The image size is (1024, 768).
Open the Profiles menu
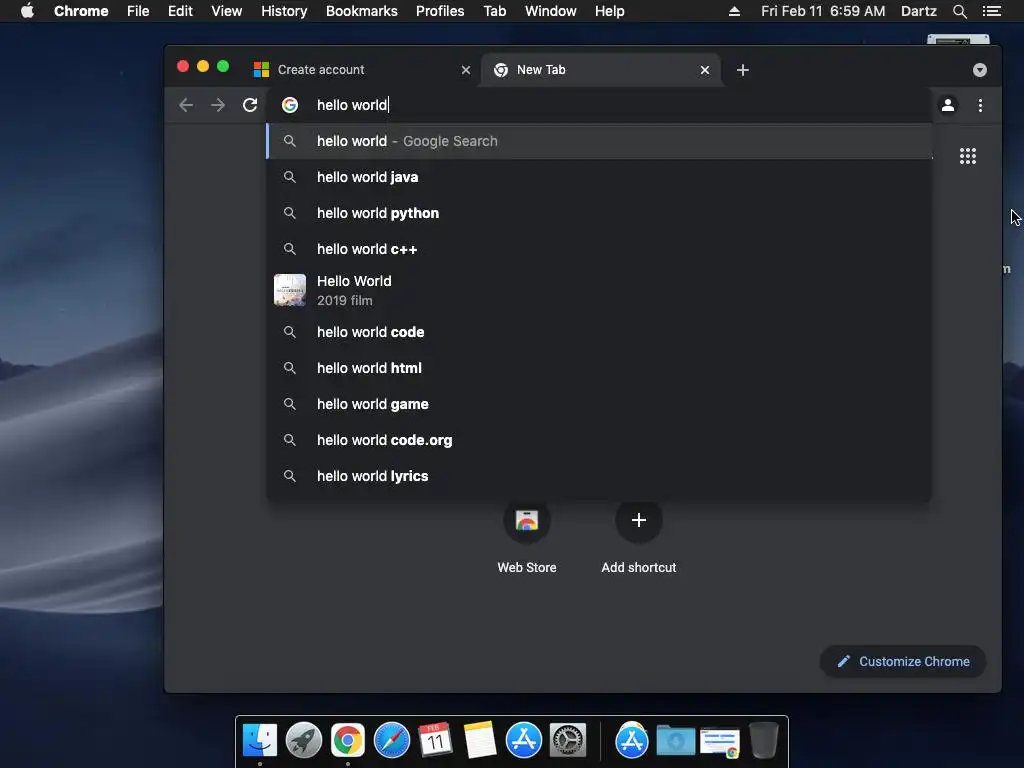440,11
